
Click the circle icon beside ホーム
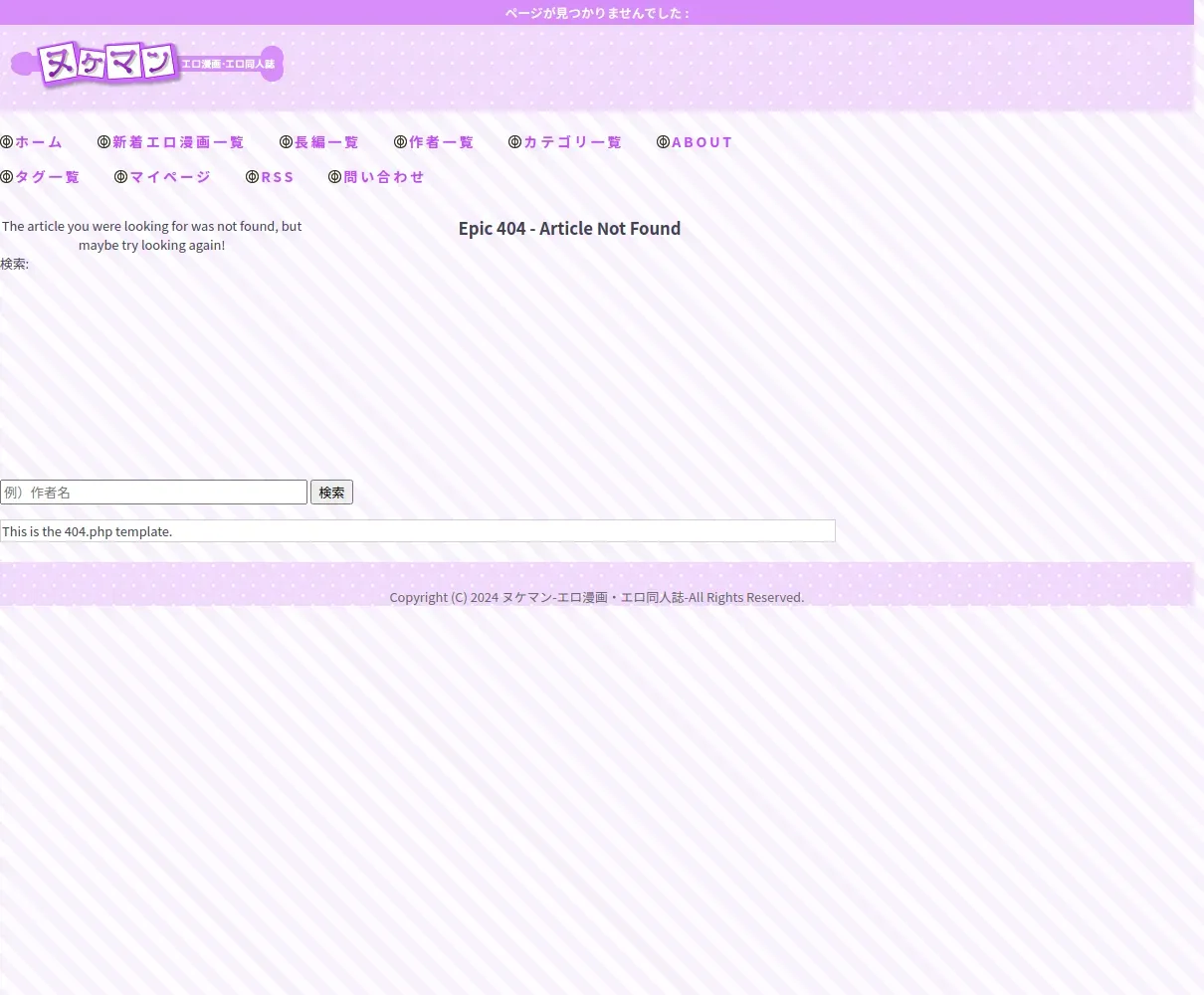(7, 142)
